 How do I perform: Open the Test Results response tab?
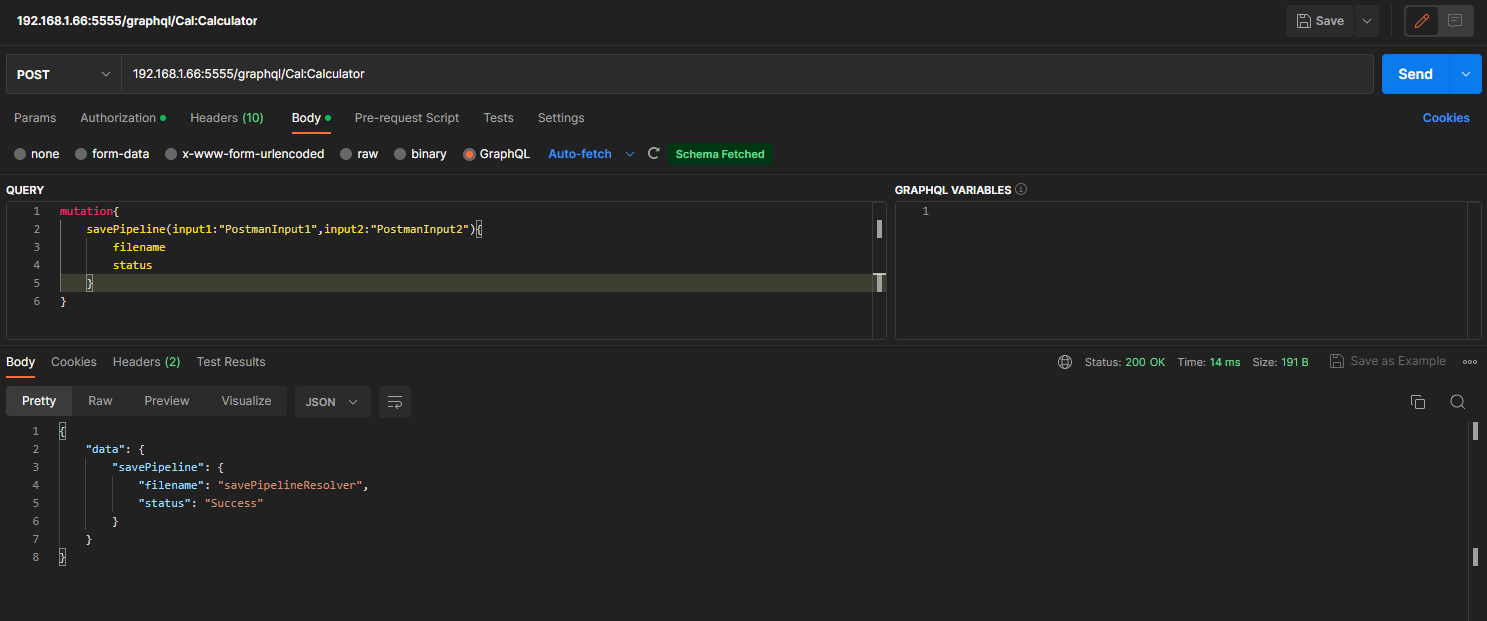point(231,362)
